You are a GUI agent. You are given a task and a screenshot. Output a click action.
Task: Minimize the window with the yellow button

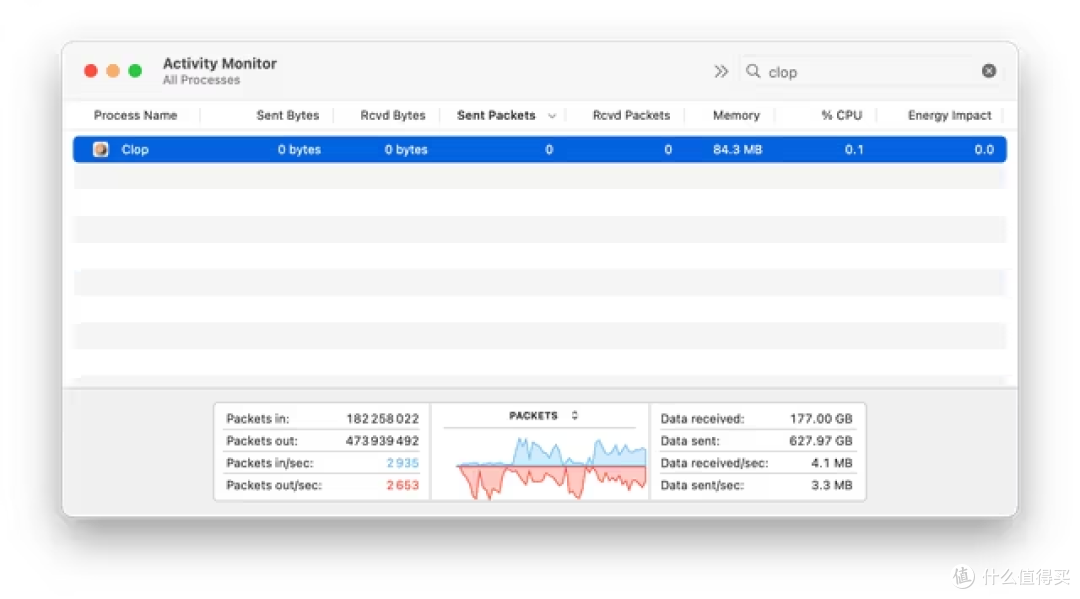113,71
